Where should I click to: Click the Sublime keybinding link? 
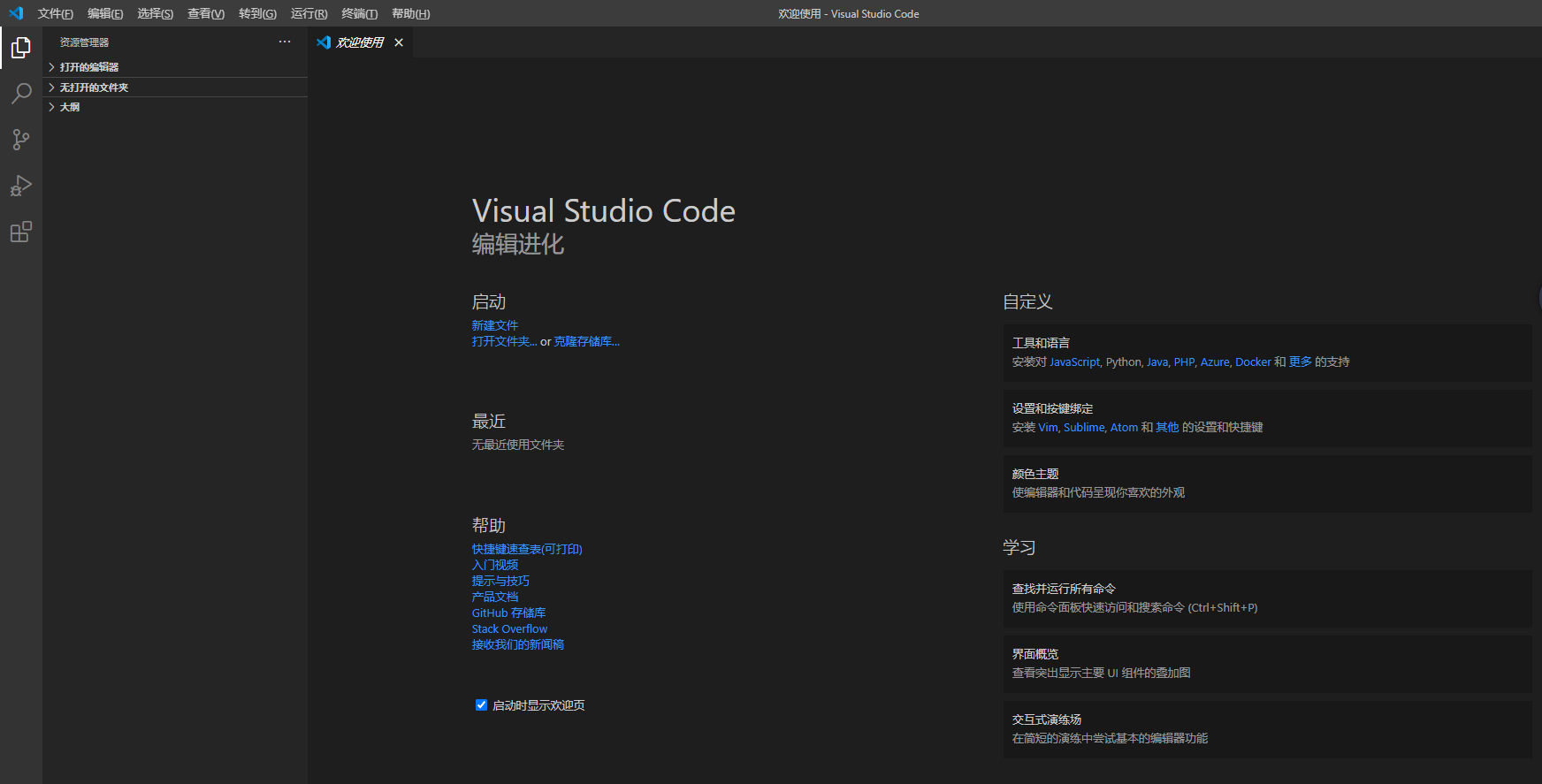pyautogui.click(x=1084, y=427)
